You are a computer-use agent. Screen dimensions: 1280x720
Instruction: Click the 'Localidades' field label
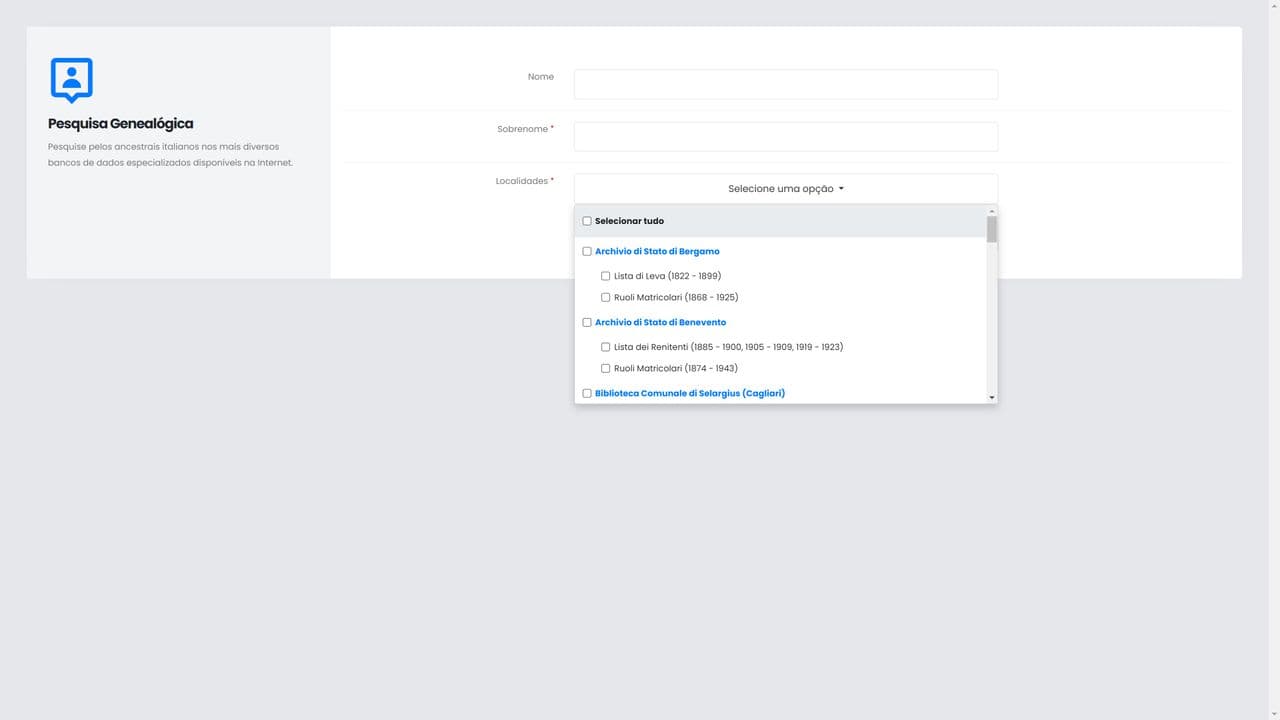pyautogui.click(x=522, y=181)
